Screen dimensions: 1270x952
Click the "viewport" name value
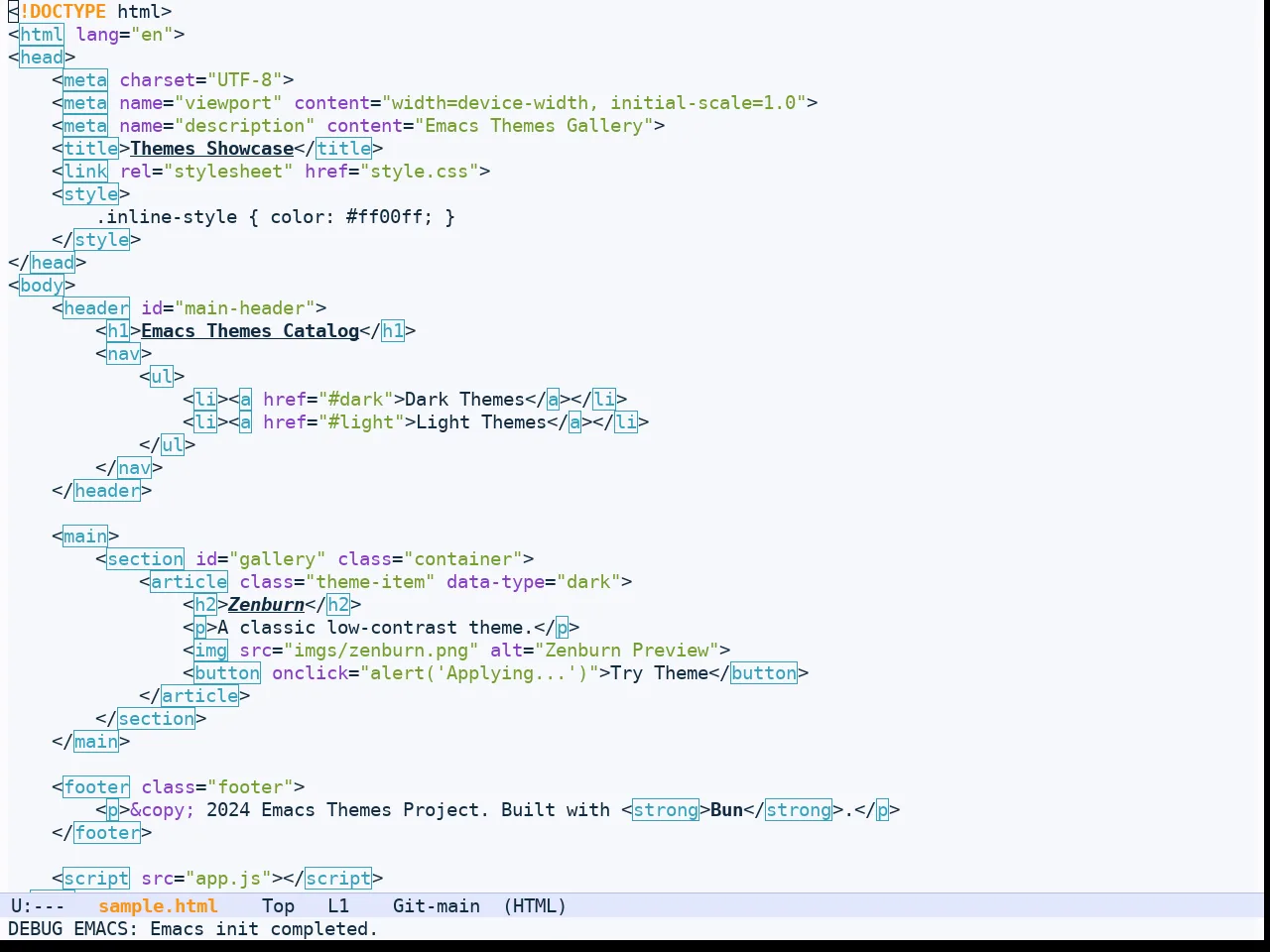tap(228, 103)
